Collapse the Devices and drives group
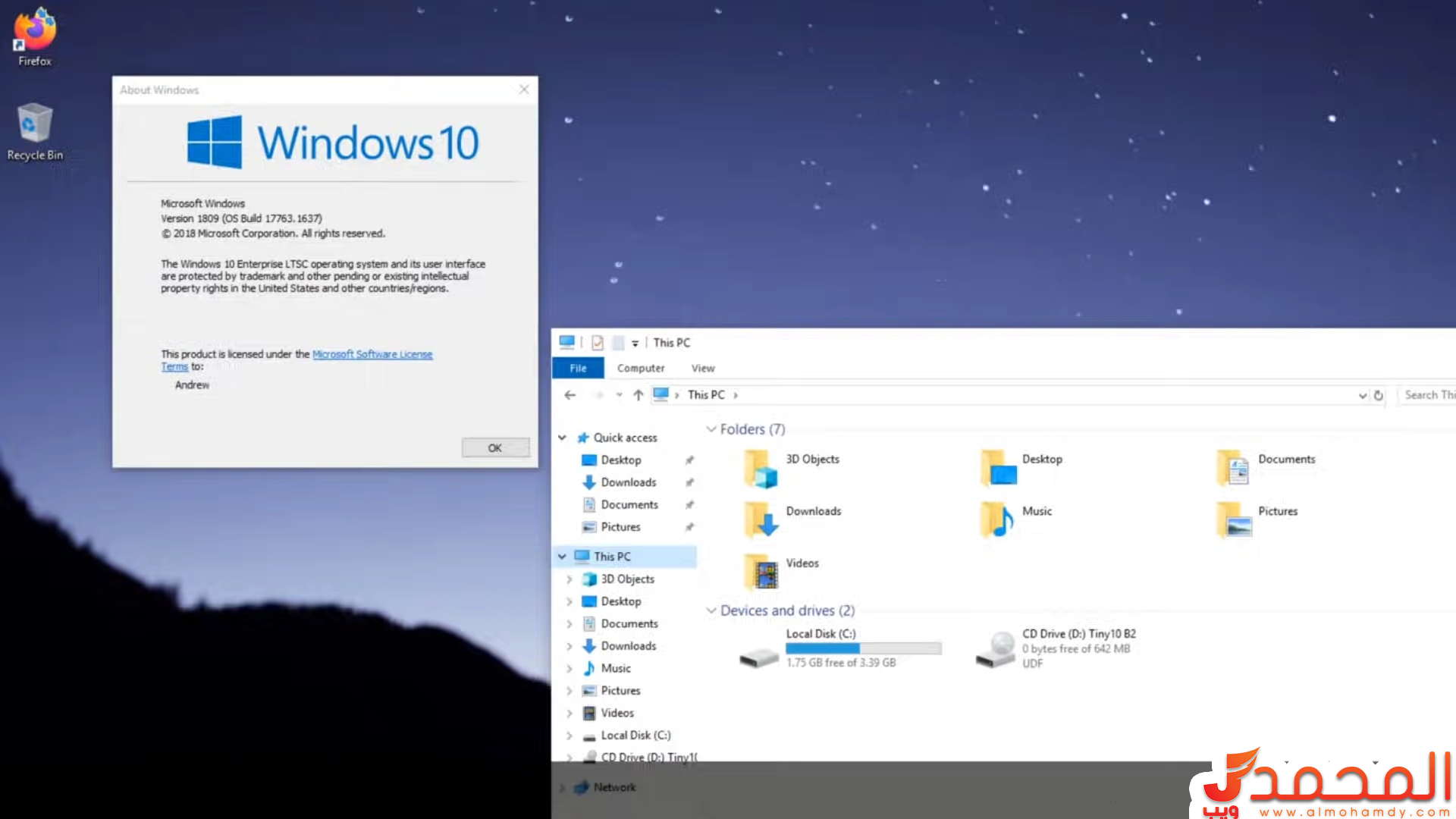This screenshot has width=1456, height=819. 711,610
